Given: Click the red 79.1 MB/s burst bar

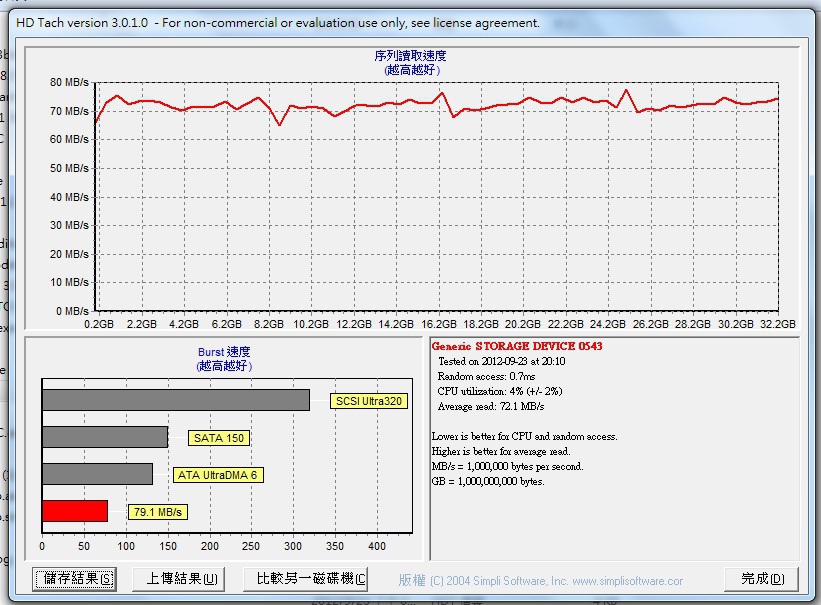Looking at the screenshot, I should click(x=75, y=511).
